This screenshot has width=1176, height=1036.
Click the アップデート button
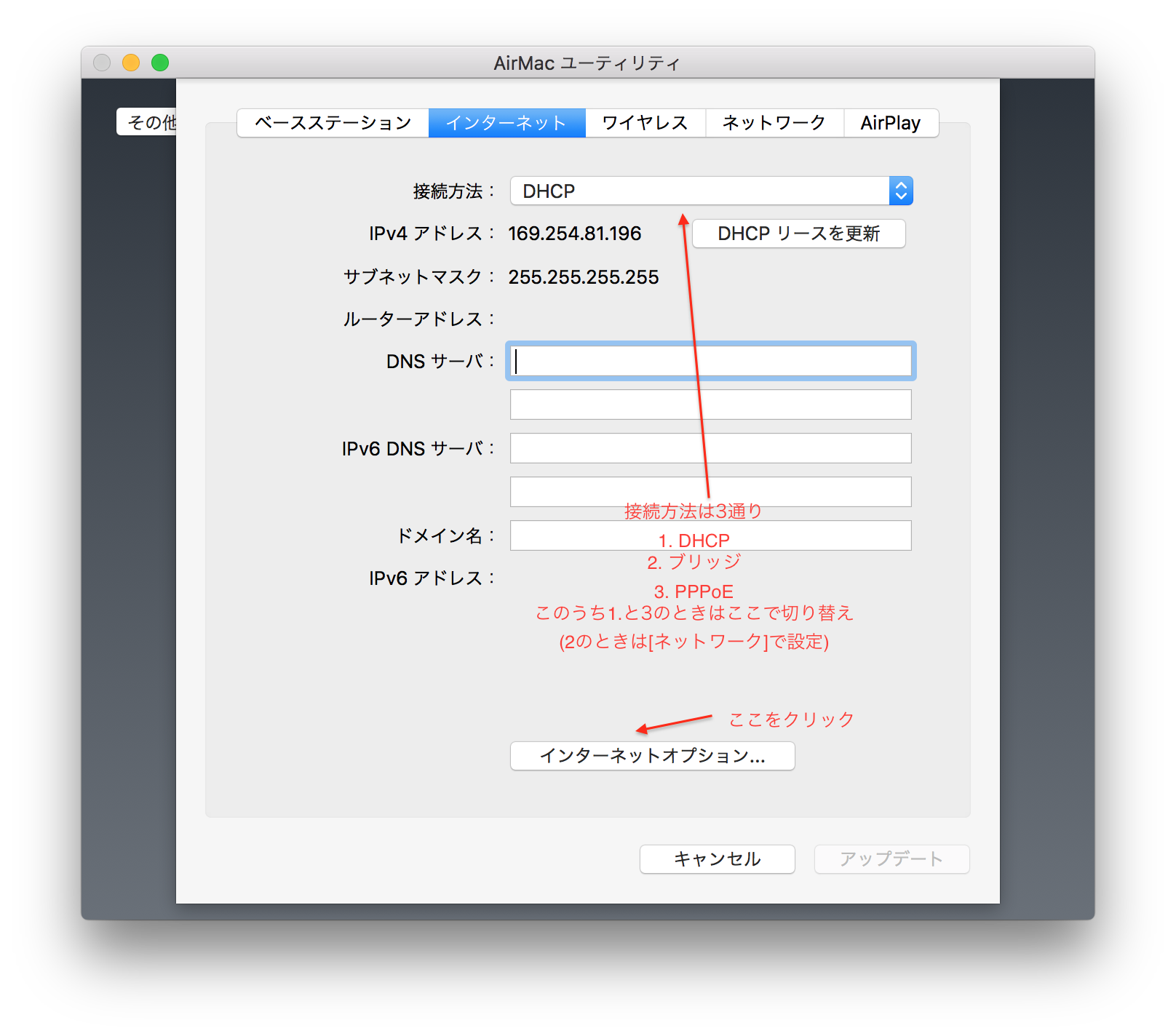(892, 859)
